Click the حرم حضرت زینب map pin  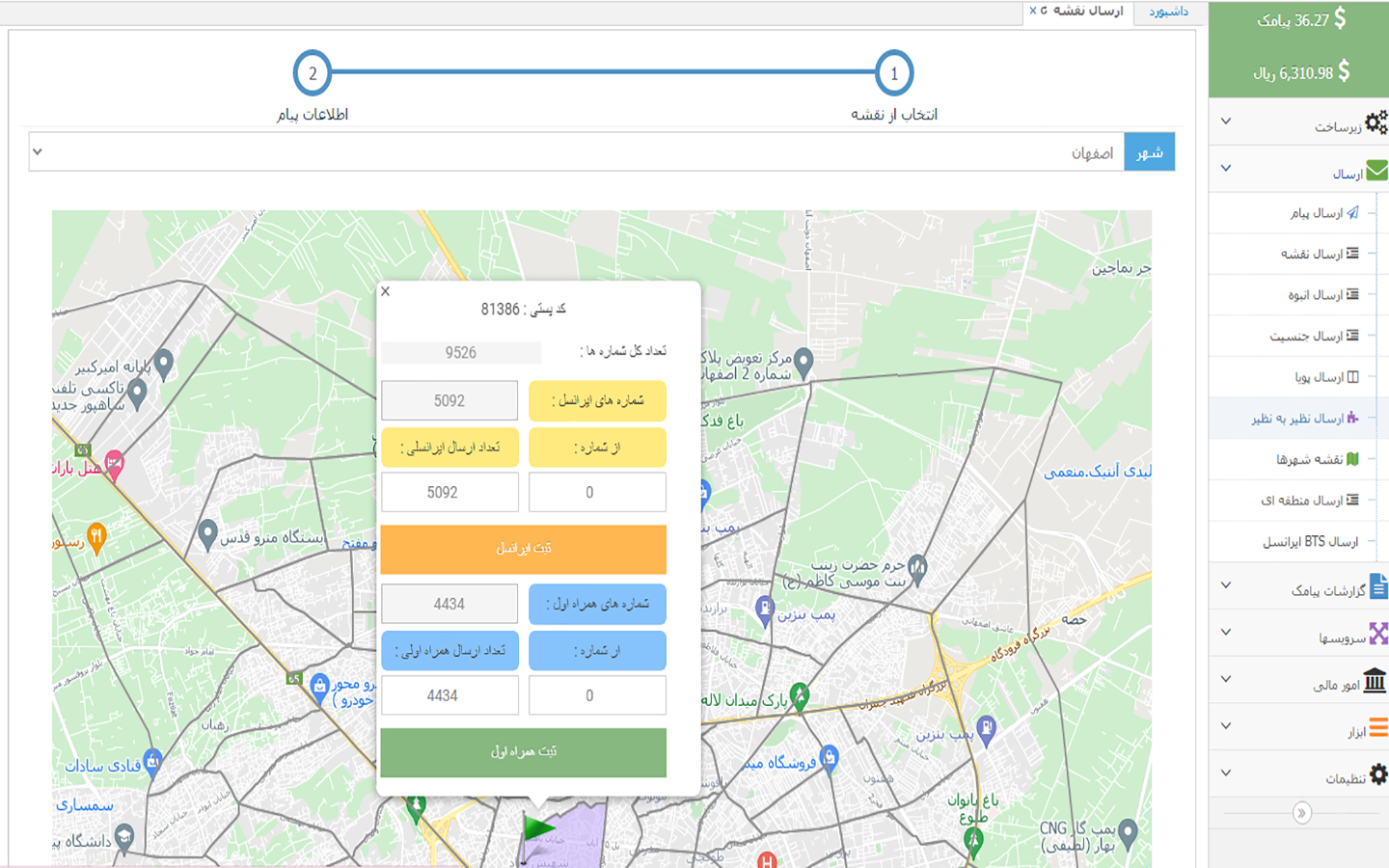coord(917,569)
